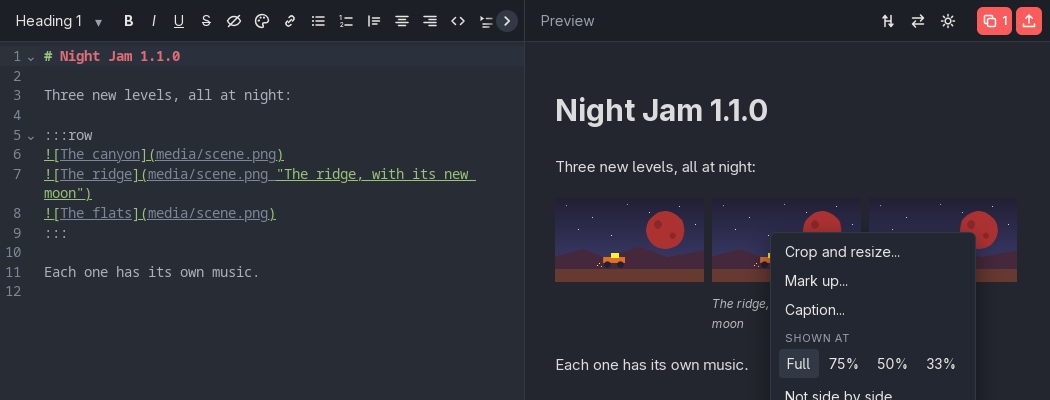Swap editor and preview panes
Screen dimensions: 1050x400
point(917,21)
